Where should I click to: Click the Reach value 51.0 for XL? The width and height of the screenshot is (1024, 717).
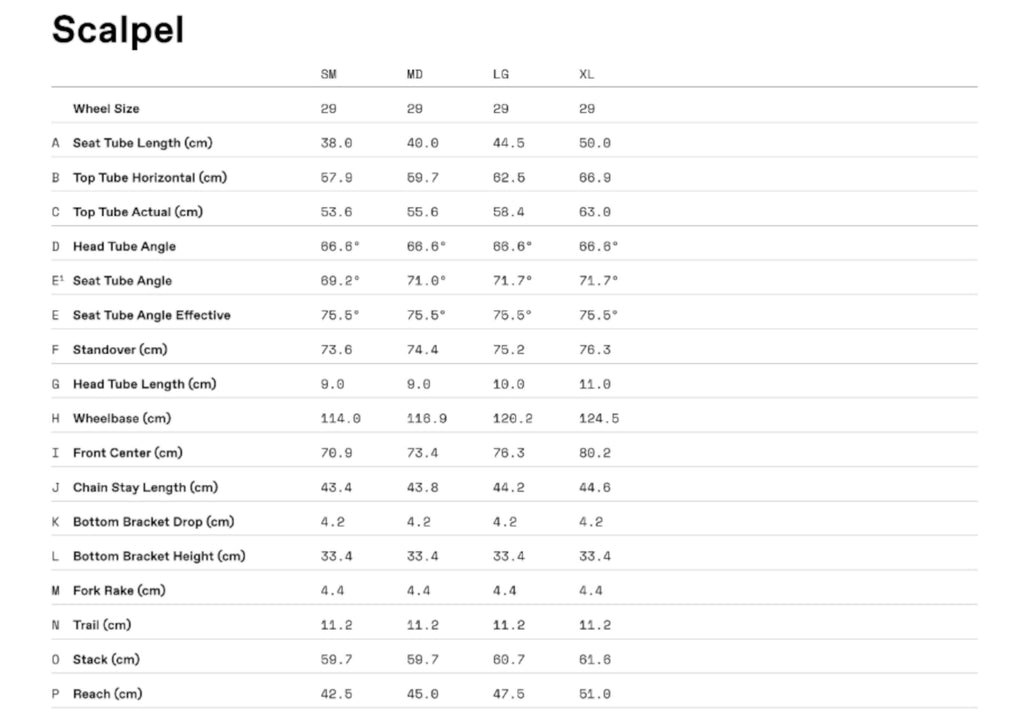(x=595, y=694)
